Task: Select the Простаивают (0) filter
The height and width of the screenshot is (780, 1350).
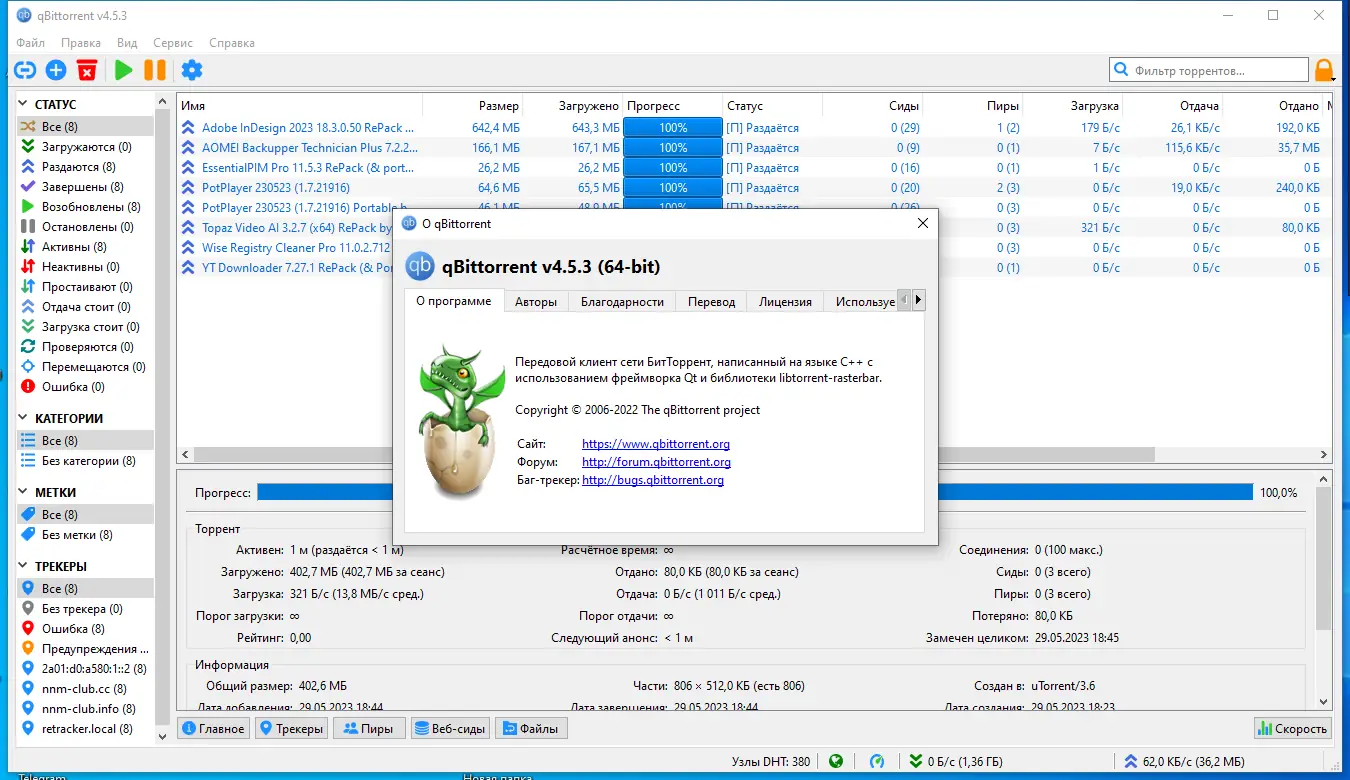Action: (85, 287)
